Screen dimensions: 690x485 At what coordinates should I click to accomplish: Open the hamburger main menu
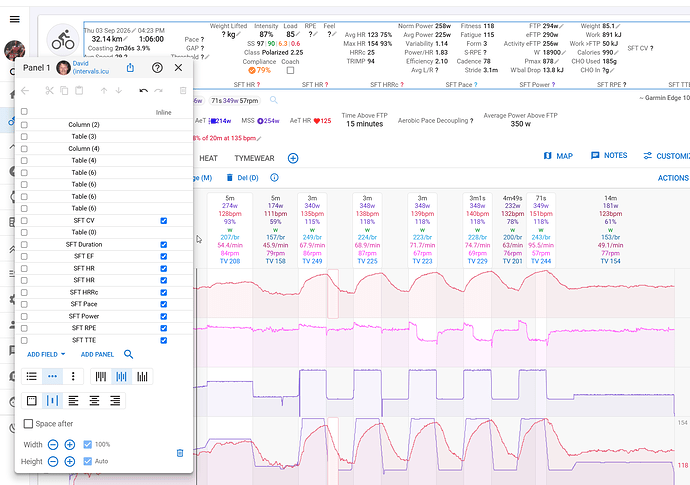15,19
